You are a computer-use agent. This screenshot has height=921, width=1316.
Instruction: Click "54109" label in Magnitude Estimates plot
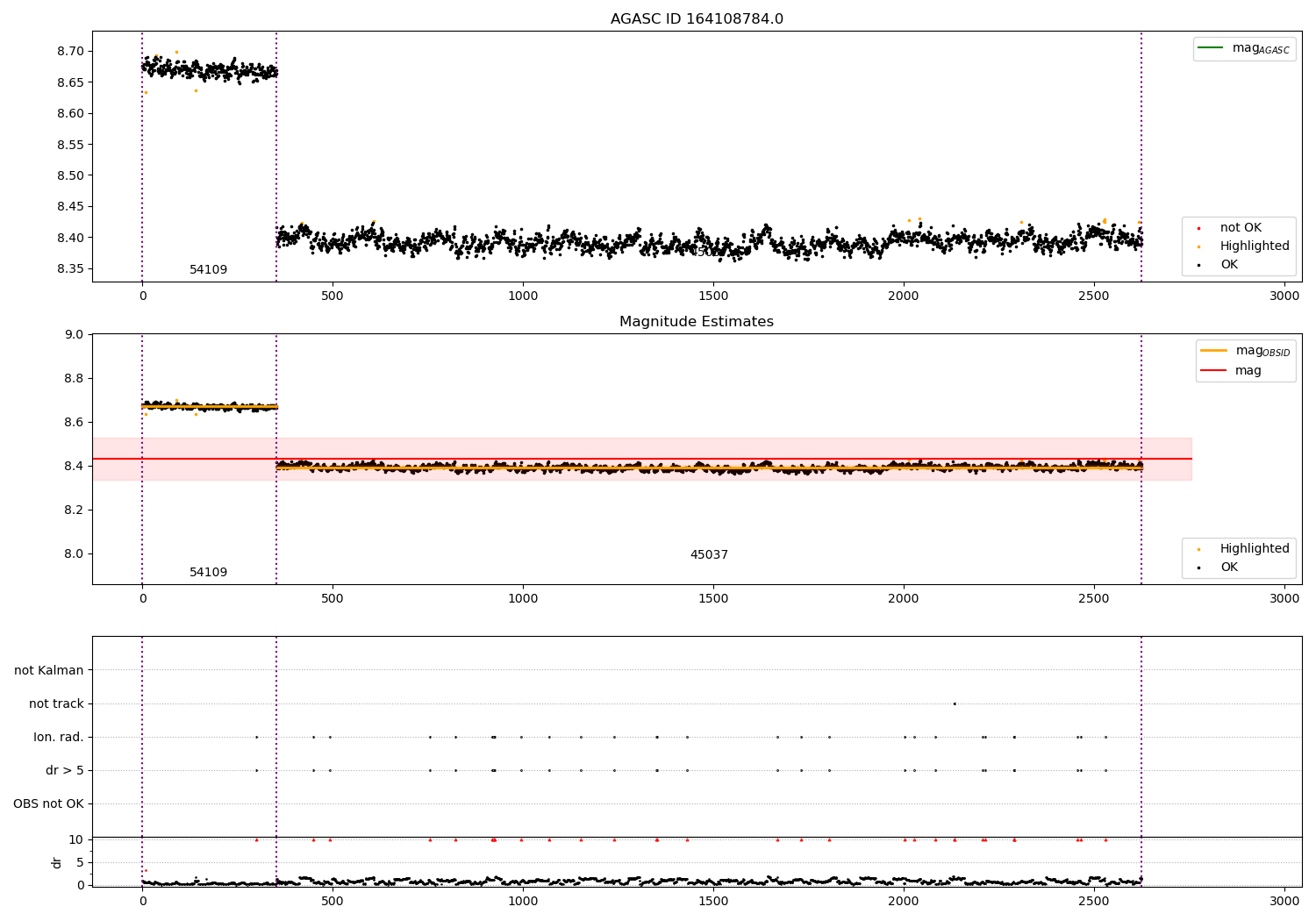(208, 573)
